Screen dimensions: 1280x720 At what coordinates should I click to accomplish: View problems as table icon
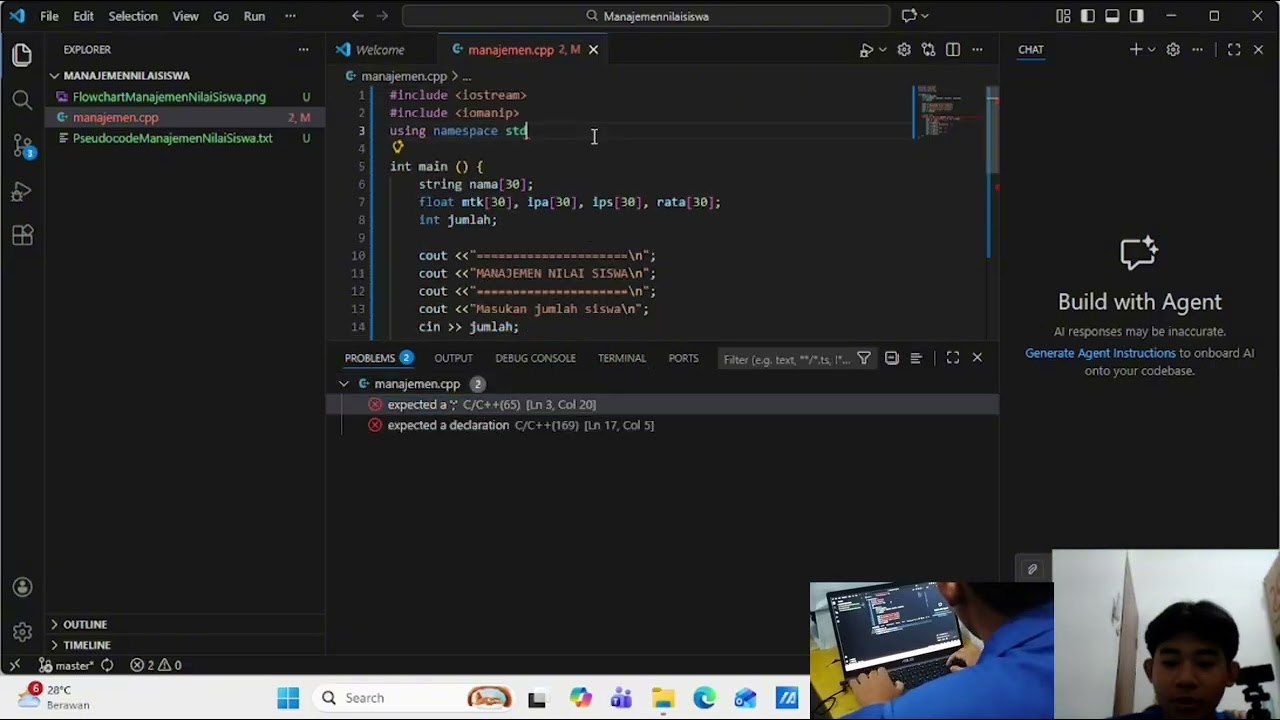(x=916, y=358)
